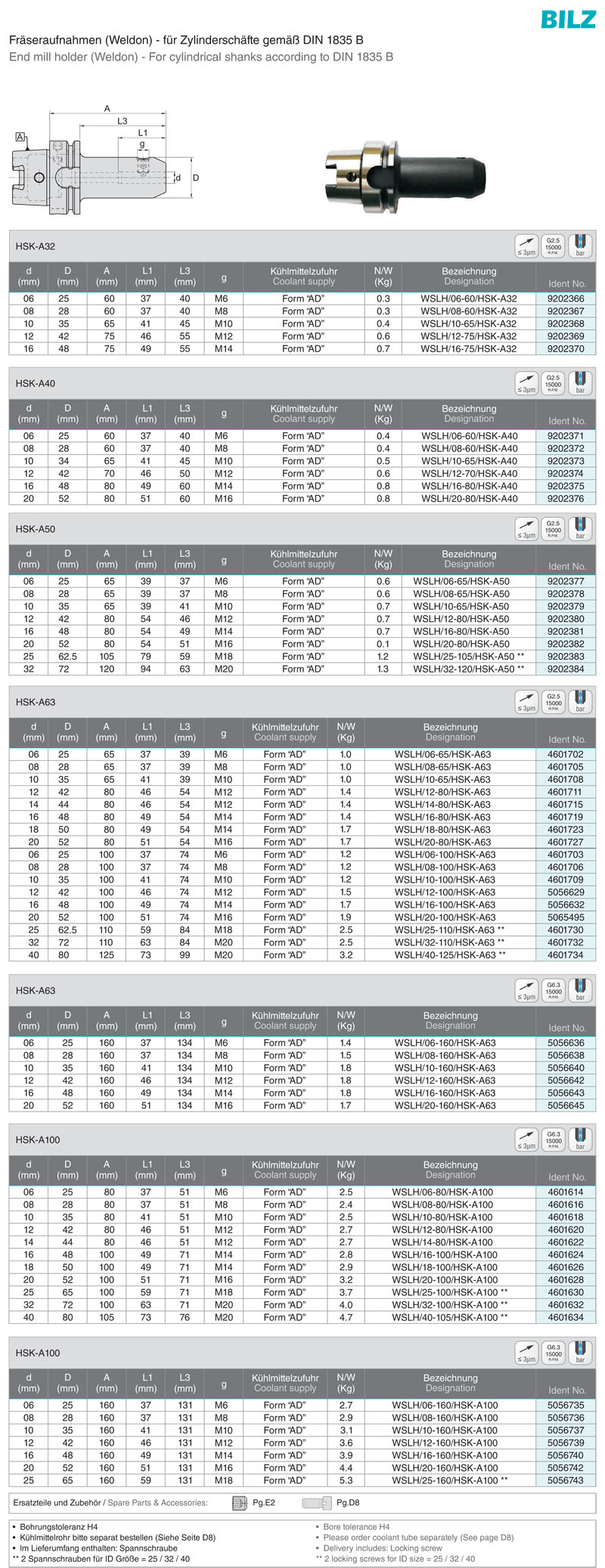Click the runout icon beside HSK-A63's G2.5 badge
This screenshot has height=1568, width=605.
[526, 702]
